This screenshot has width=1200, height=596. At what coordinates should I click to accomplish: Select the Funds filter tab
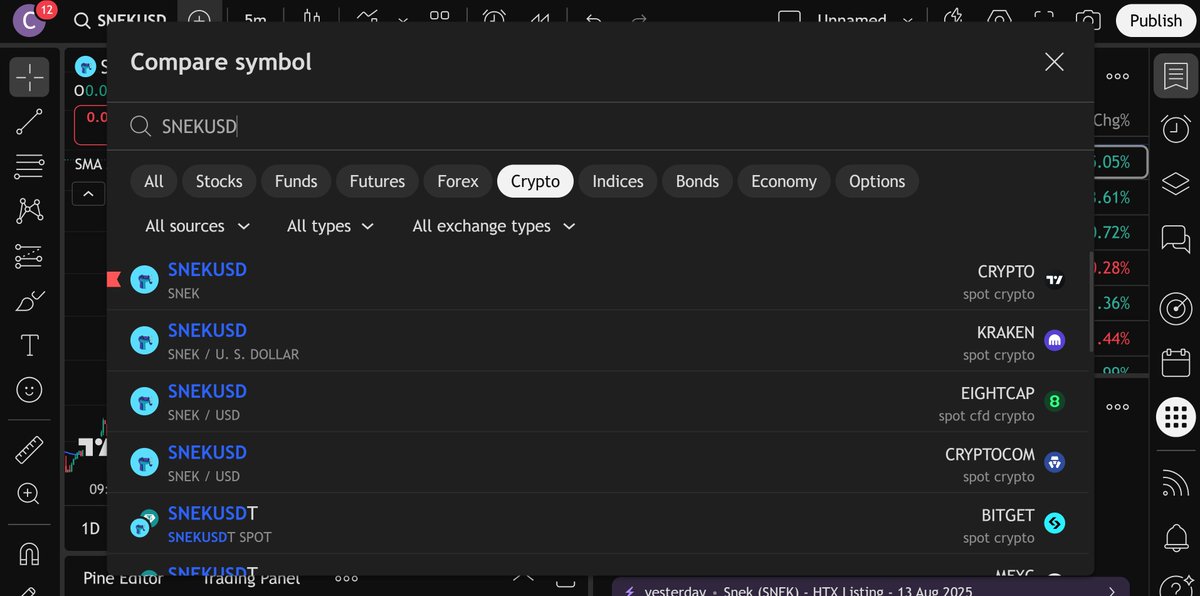[296, 181]
